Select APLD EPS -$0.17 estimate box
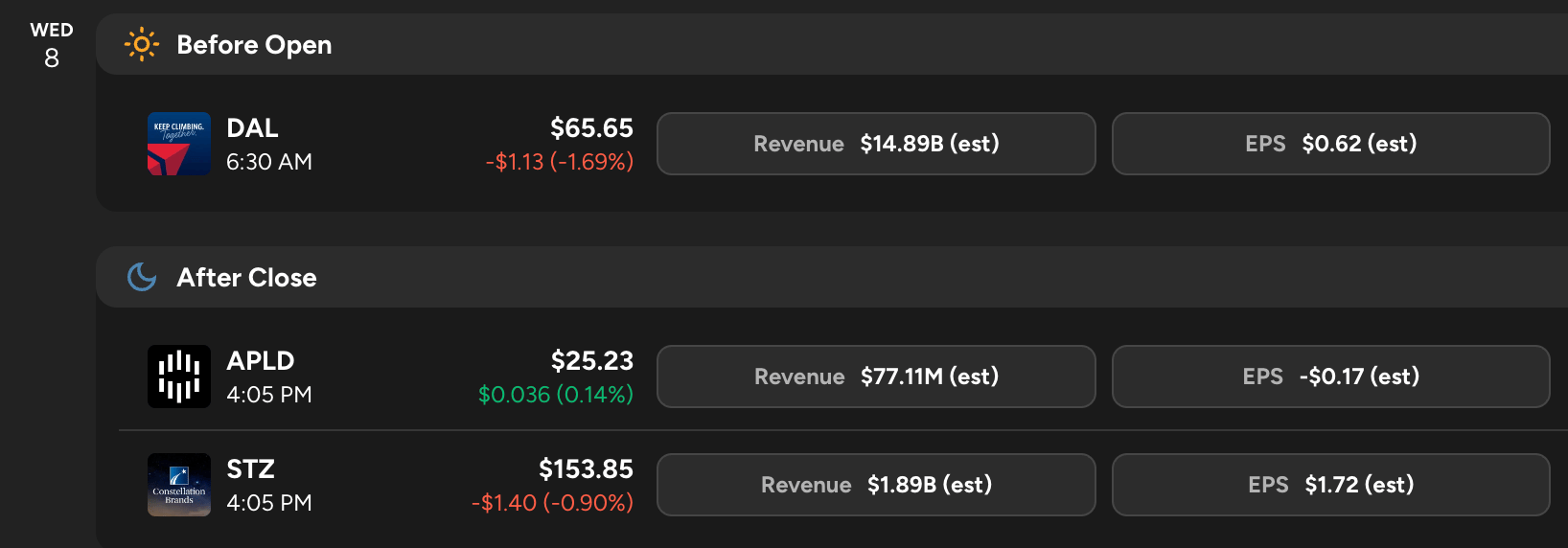Screen dimensions: 1568x548 click(1330, 377)
